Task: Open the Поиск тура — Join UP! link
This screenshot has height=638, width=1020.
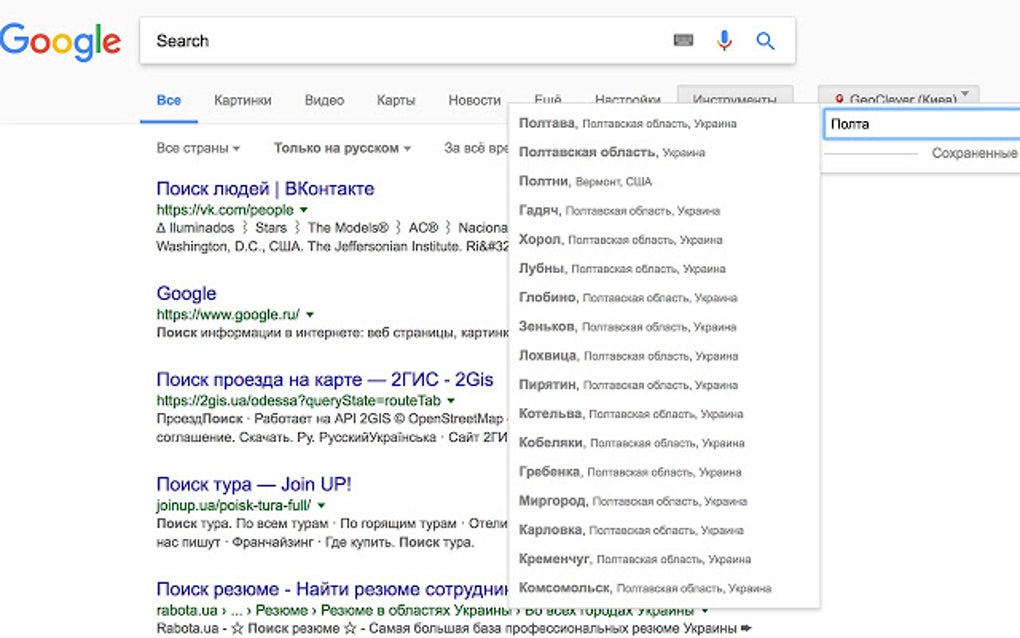Action: (x=254, y=484)
